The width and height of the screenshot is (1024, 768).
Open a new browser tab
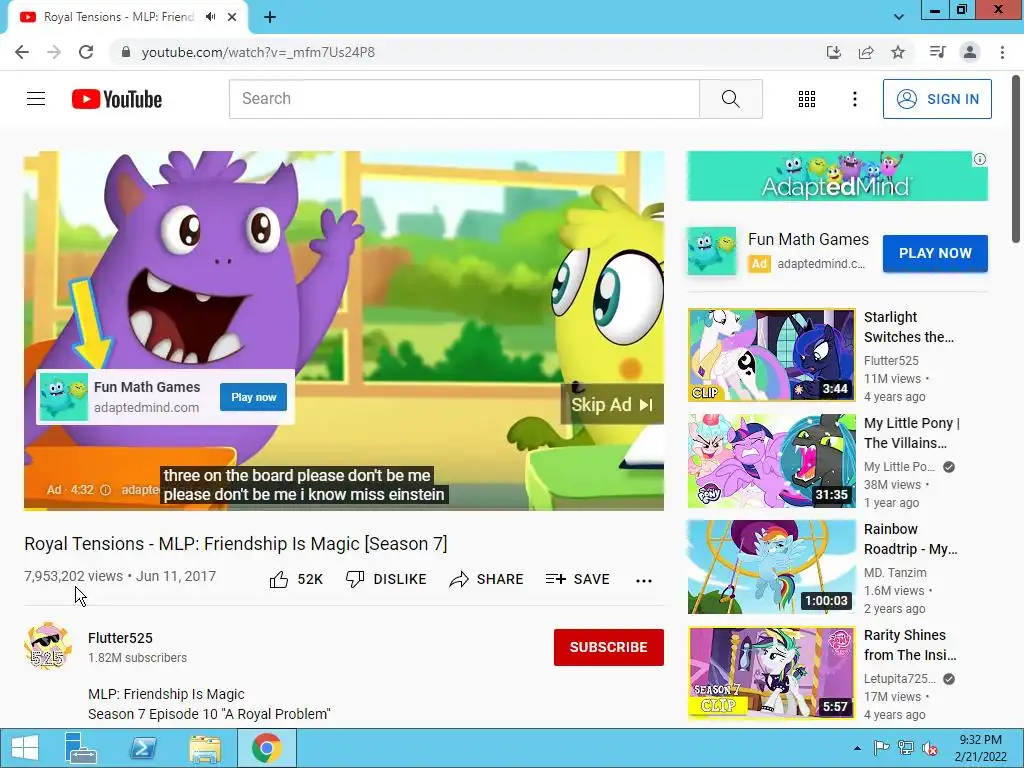pyautogui.click(x=270, y=17)
